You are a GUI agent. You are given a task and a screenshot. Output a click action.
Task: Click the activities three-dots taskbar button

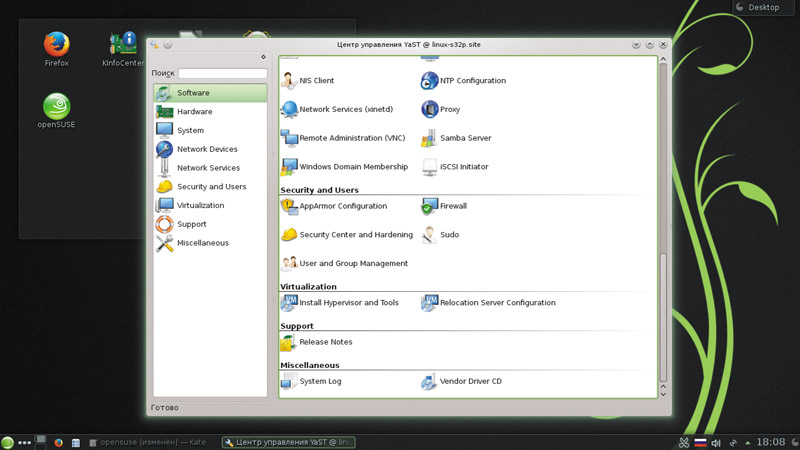click(x=24, y=443)
